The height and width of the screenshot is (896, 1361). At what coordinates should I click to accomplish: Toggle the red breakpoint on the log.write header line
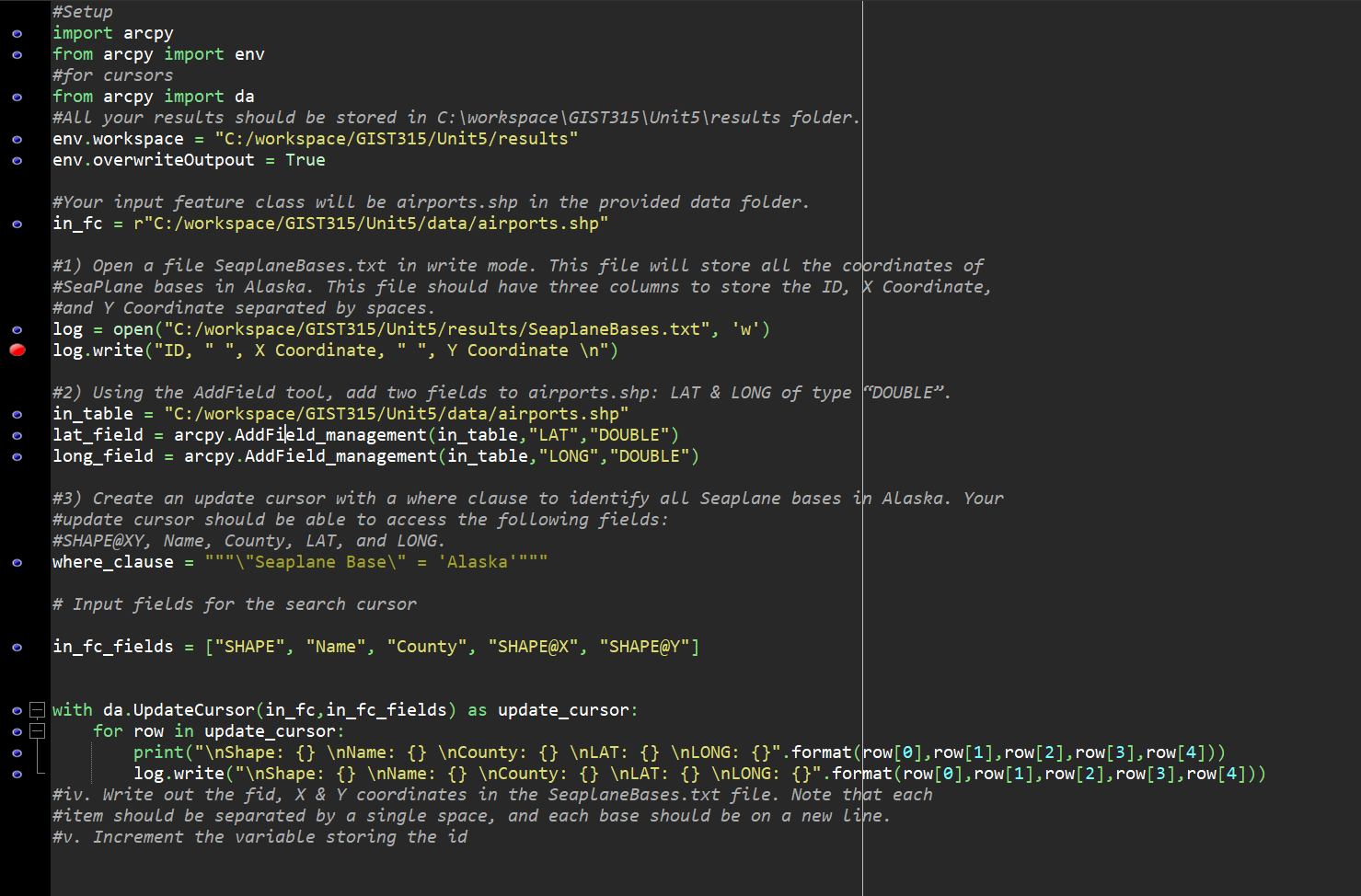(17, 350)
